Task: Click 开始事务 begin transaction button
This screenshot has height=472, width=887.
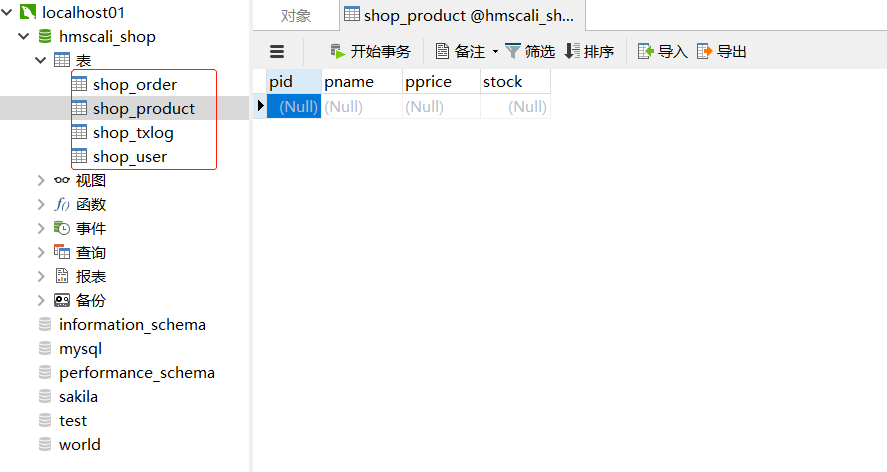Action: point(370,52)
